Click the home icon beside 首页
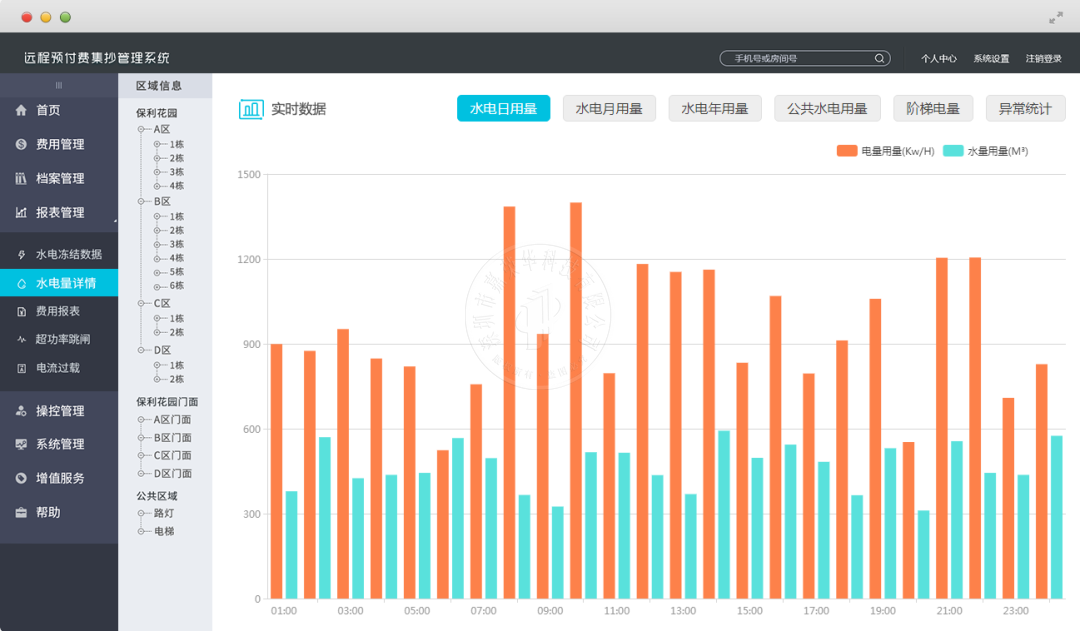Viewport: 1080px width, 631px height. click(21, 110)
